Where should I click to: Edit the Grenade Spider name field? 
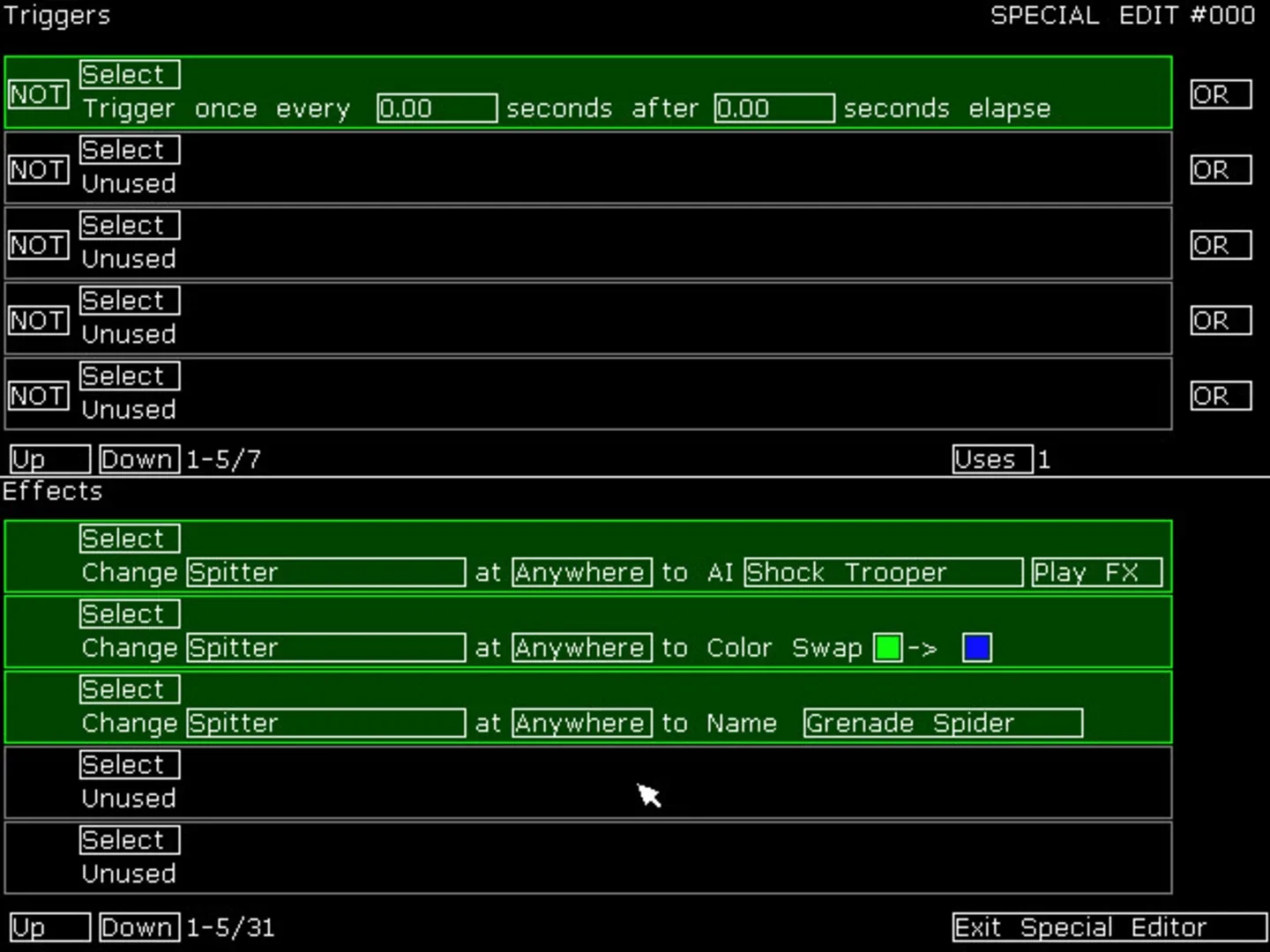(942, 724)
